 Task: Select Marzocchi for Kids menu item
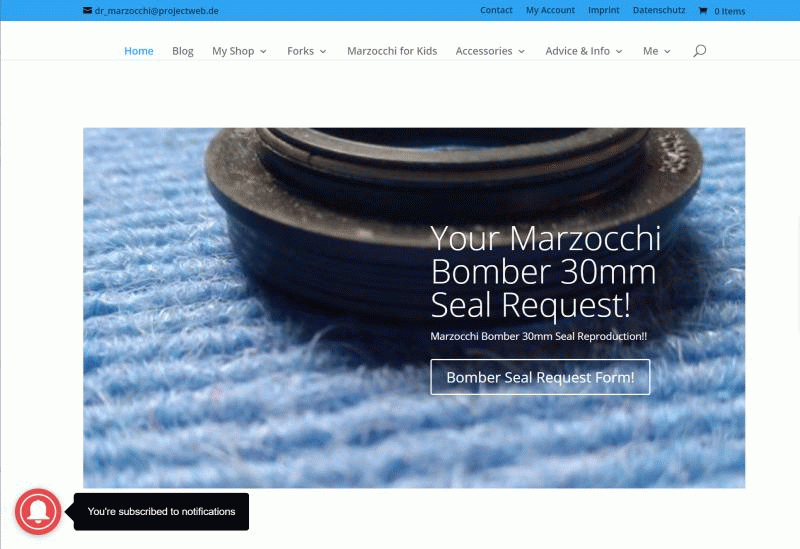(x=392, y=51)
